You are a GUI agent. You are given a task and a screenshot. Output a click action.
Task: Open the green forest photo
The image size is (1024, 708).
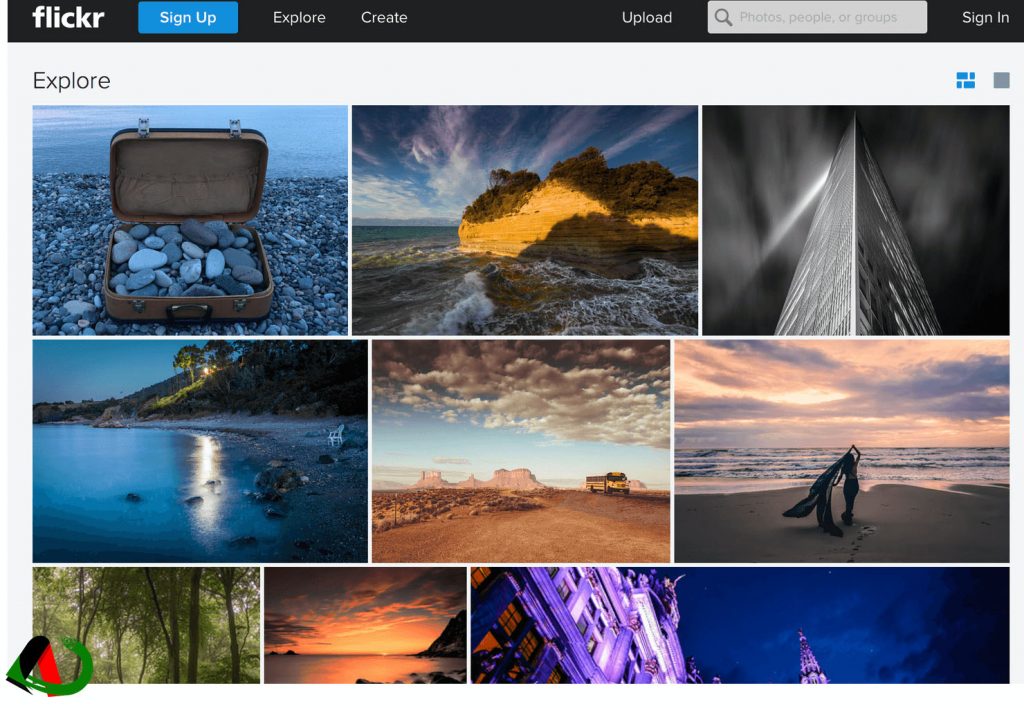pyautogui.click(x=146, y=625)
